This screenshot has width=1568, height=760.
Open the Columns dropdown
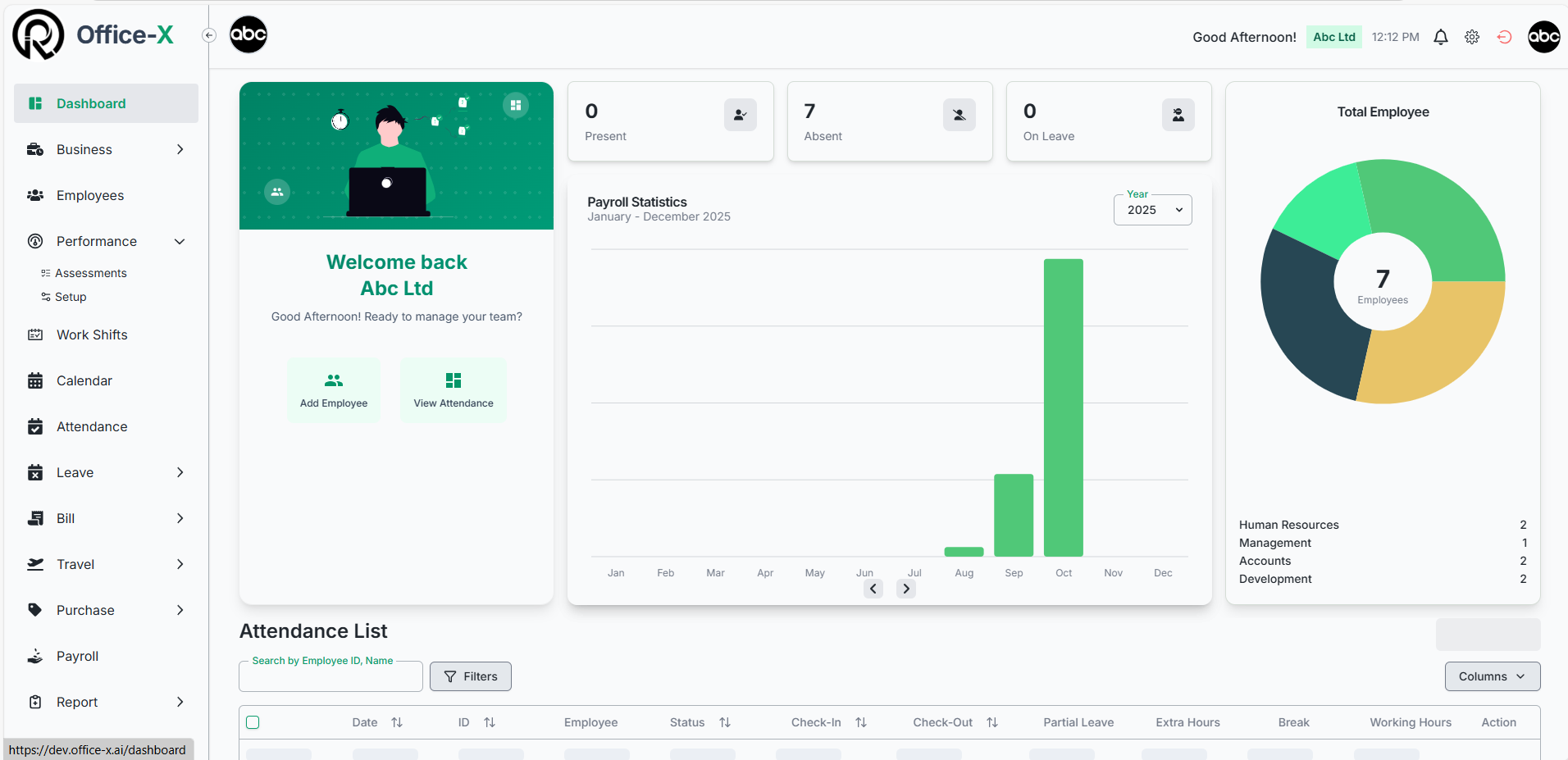point(1492,676)
